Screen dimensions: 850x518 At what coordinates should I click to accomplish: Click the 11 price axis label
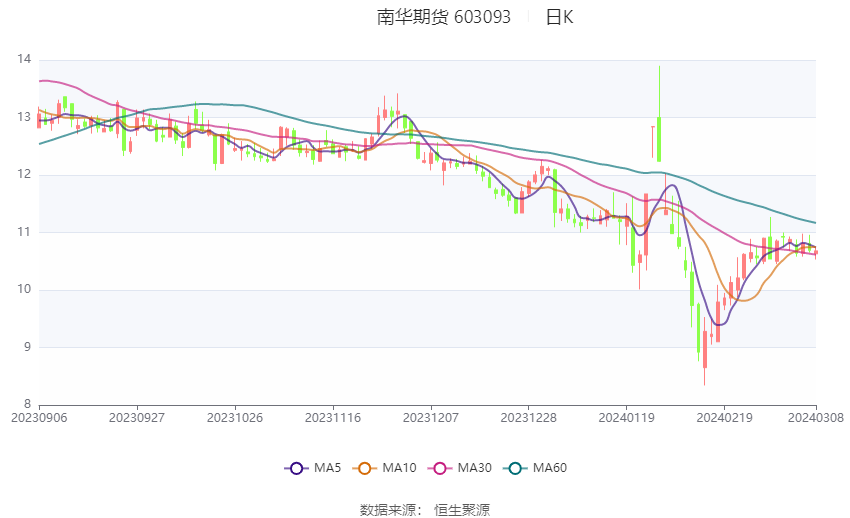pos(24,232)
